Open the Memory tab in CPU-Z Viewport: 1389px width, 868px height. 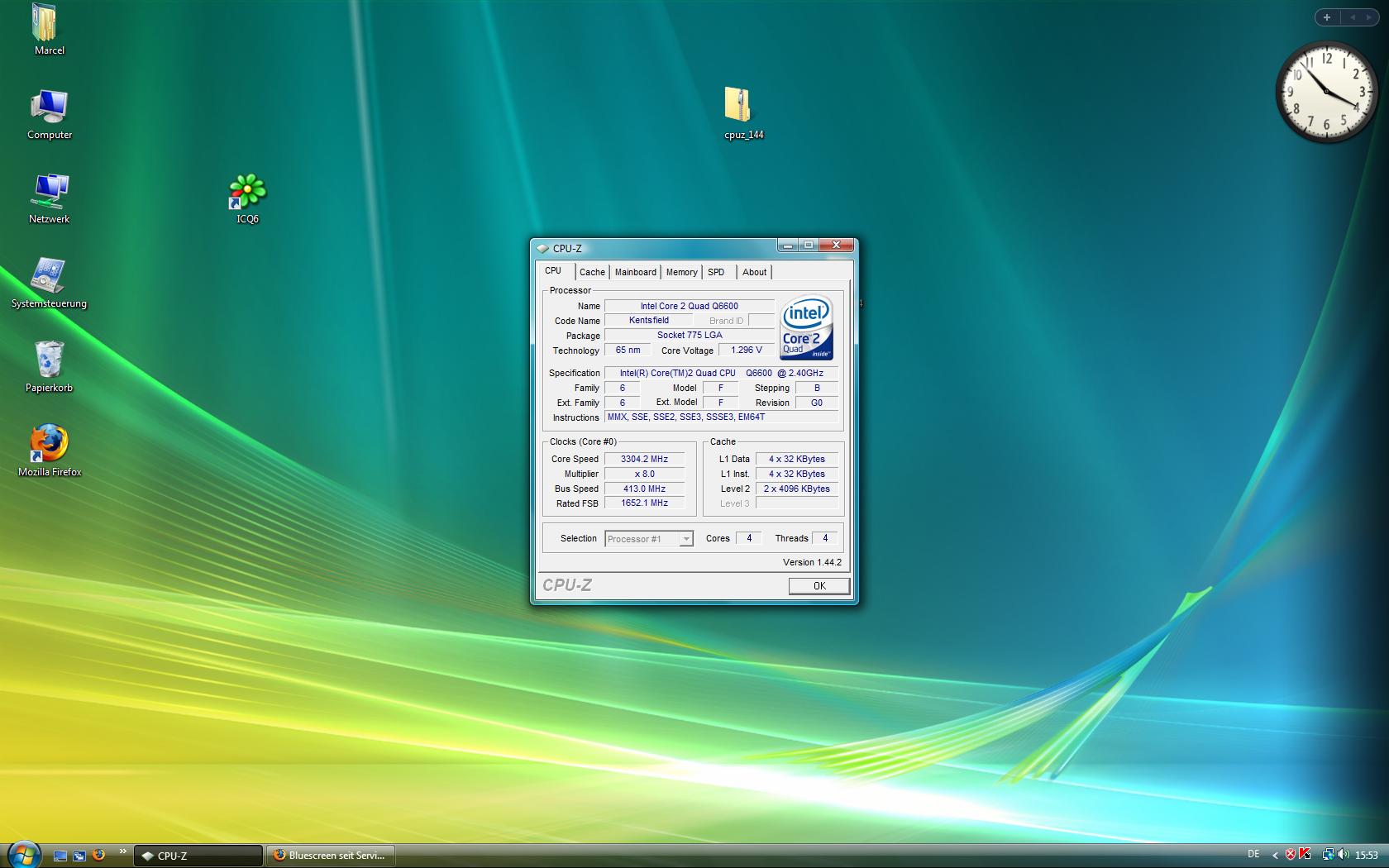(x=681, y=272)
